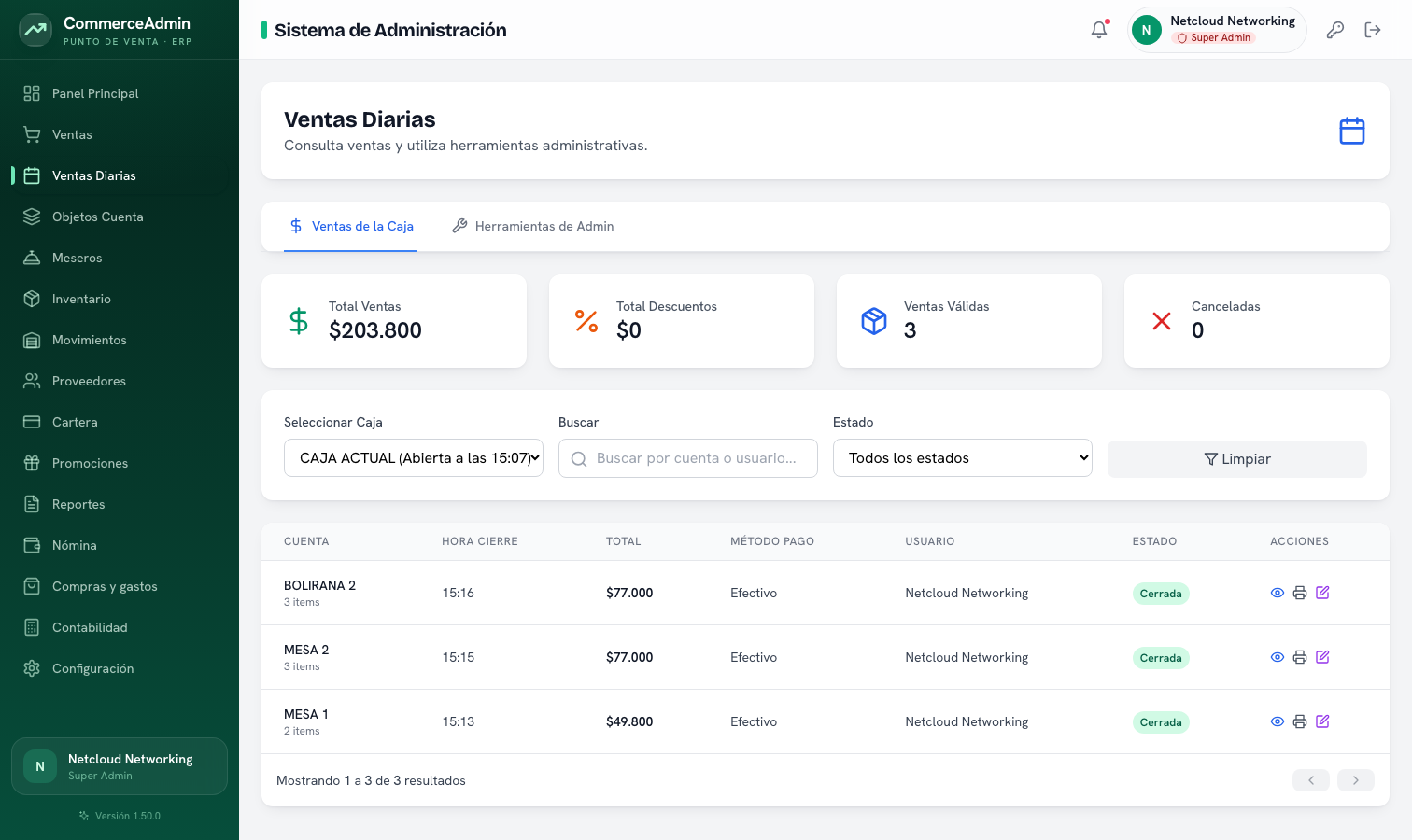Screen dimensions: 1412x840
Task: Open the Meseros section
Action: click(x=120, y=258)
